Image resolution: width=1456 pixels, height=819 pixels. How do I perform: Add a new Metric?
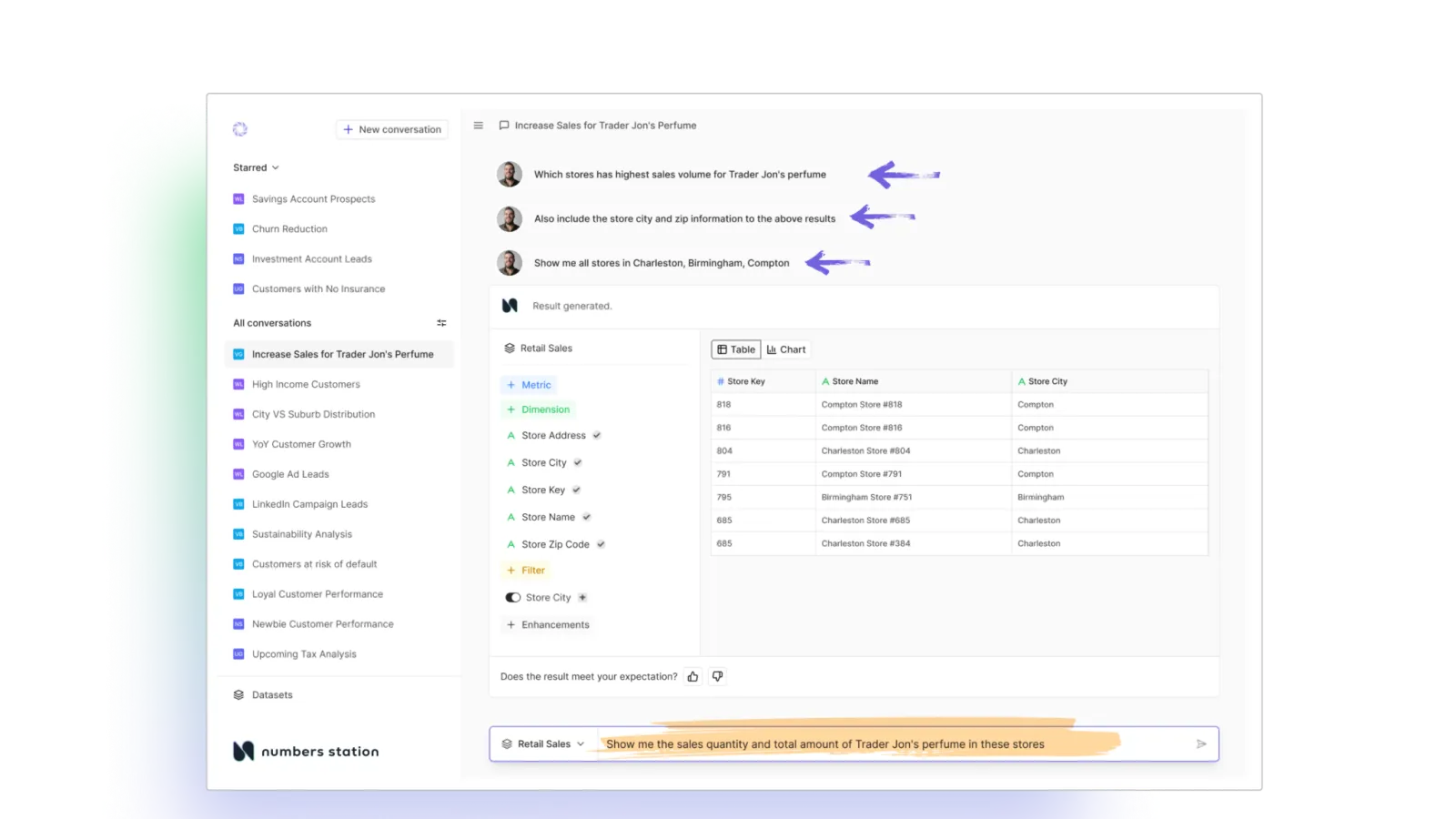click(x=529, y=385)
